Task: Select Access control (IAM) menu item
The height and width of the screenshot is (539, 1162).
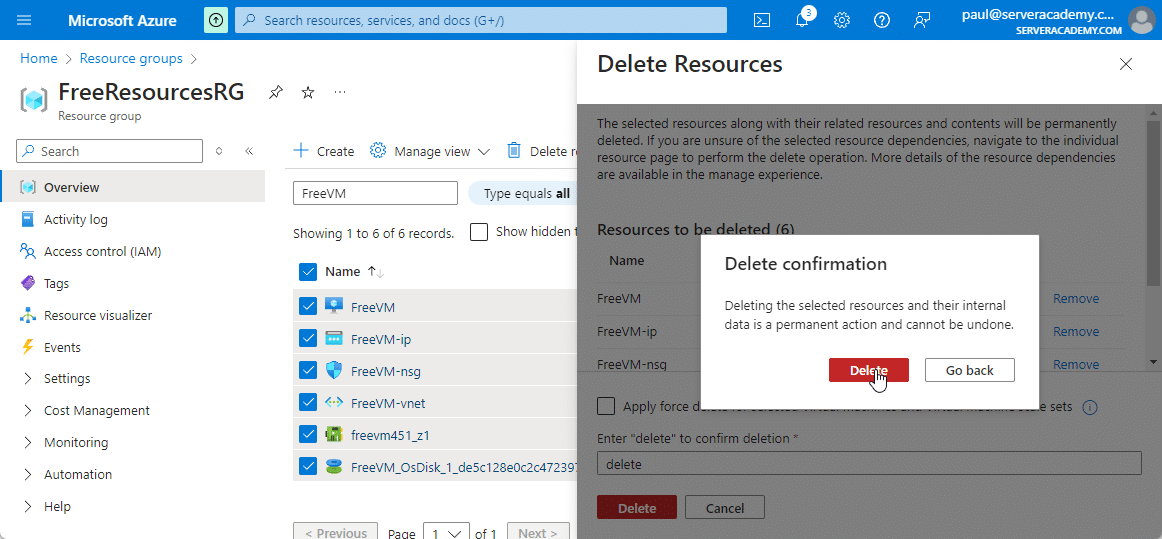Action: click(102, 252)
